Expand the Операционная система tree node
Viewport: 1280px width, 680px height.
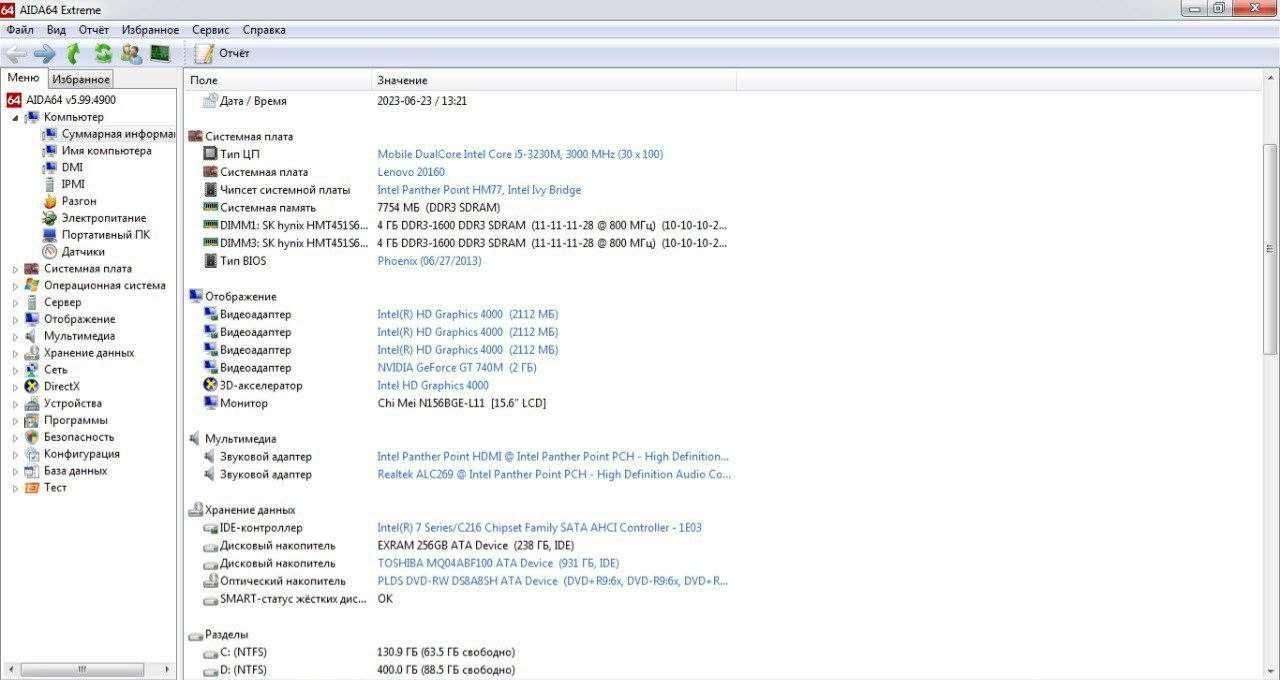click(15, 286)
